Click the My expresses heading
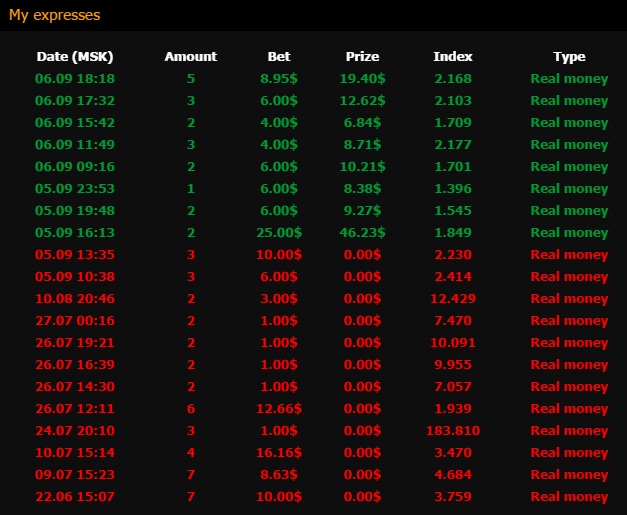627x515 pixels. (x=55, y=15)
